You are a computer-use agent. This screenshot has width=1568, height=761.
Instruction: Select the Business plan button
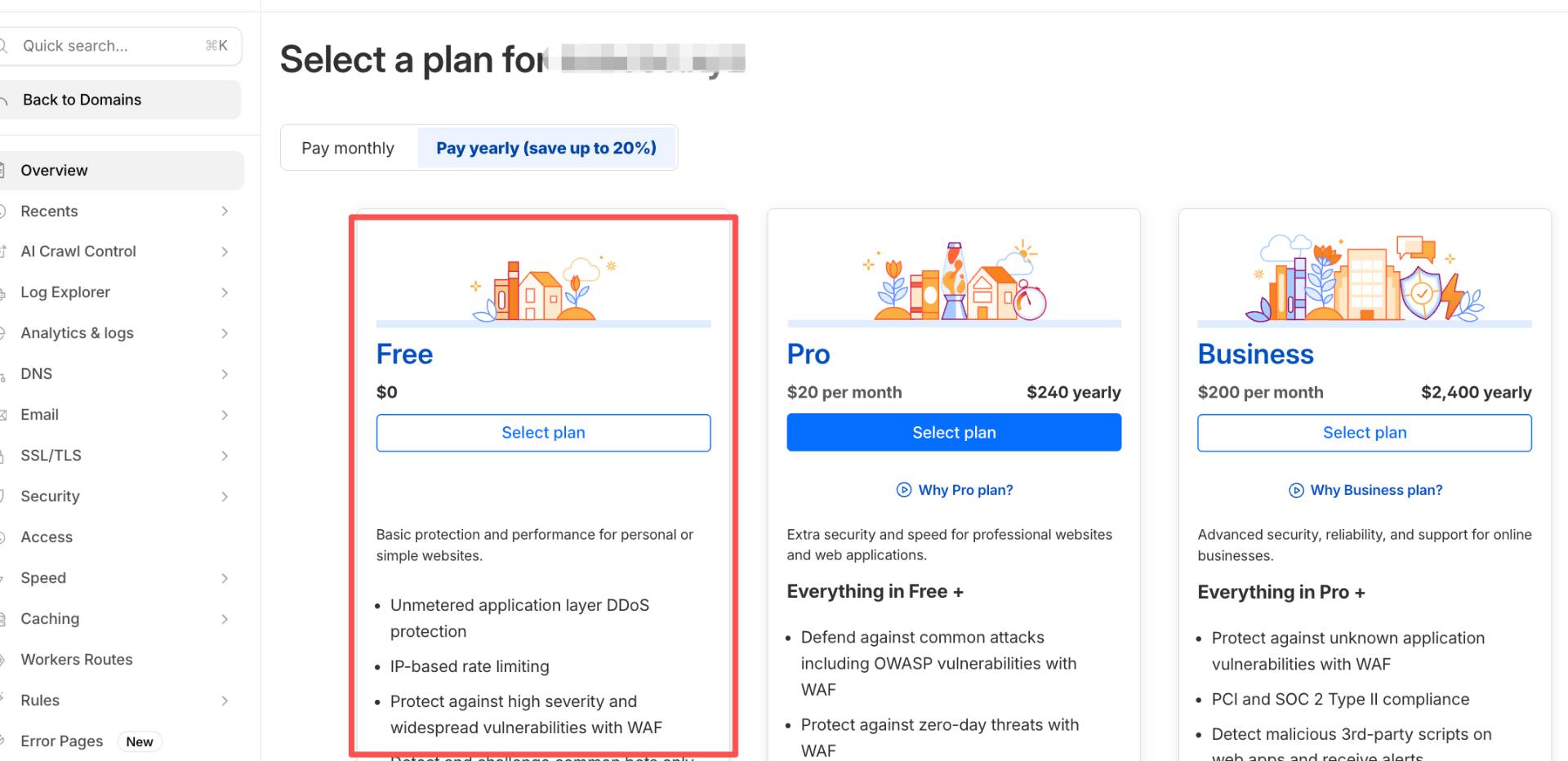(x=1364, y=433)
